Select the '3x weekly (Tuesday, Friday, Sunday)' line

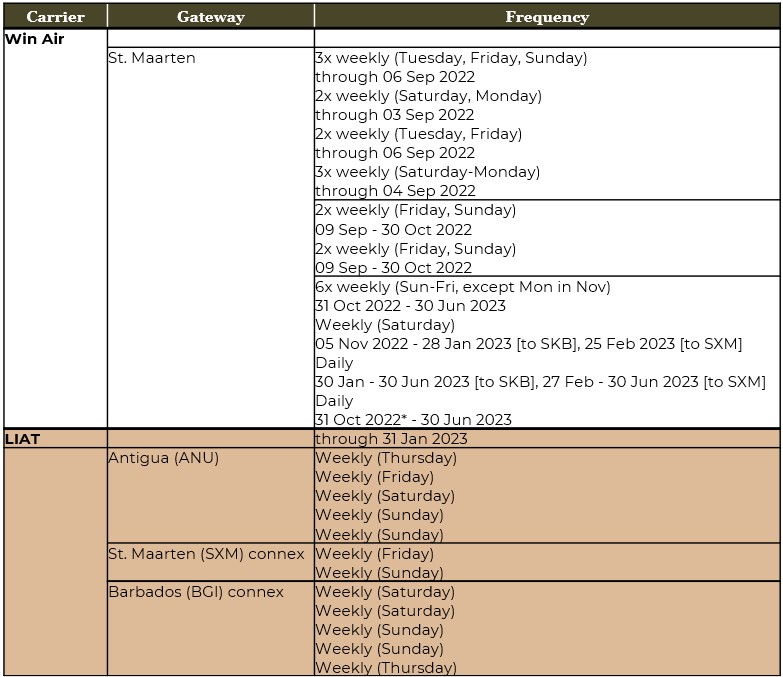(451, 58)
